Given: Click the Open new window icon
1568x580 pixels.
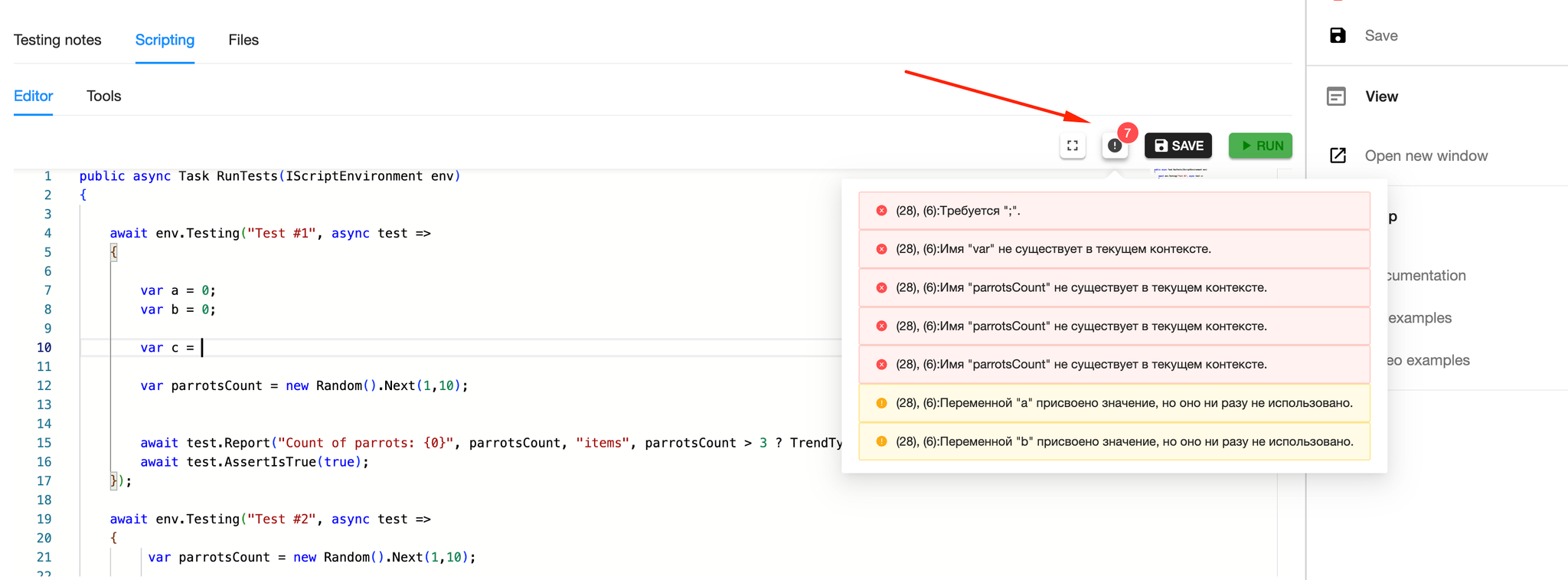Looking at the screenshot, I should [x=1338, y=156].
